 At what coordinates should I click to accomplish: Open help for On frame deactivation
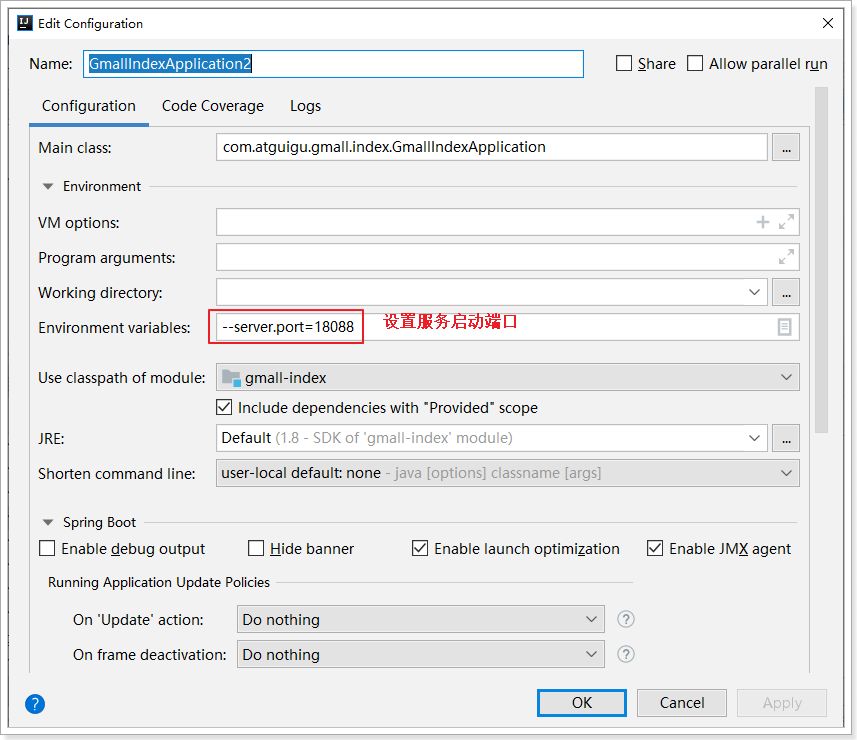[625, 654]
